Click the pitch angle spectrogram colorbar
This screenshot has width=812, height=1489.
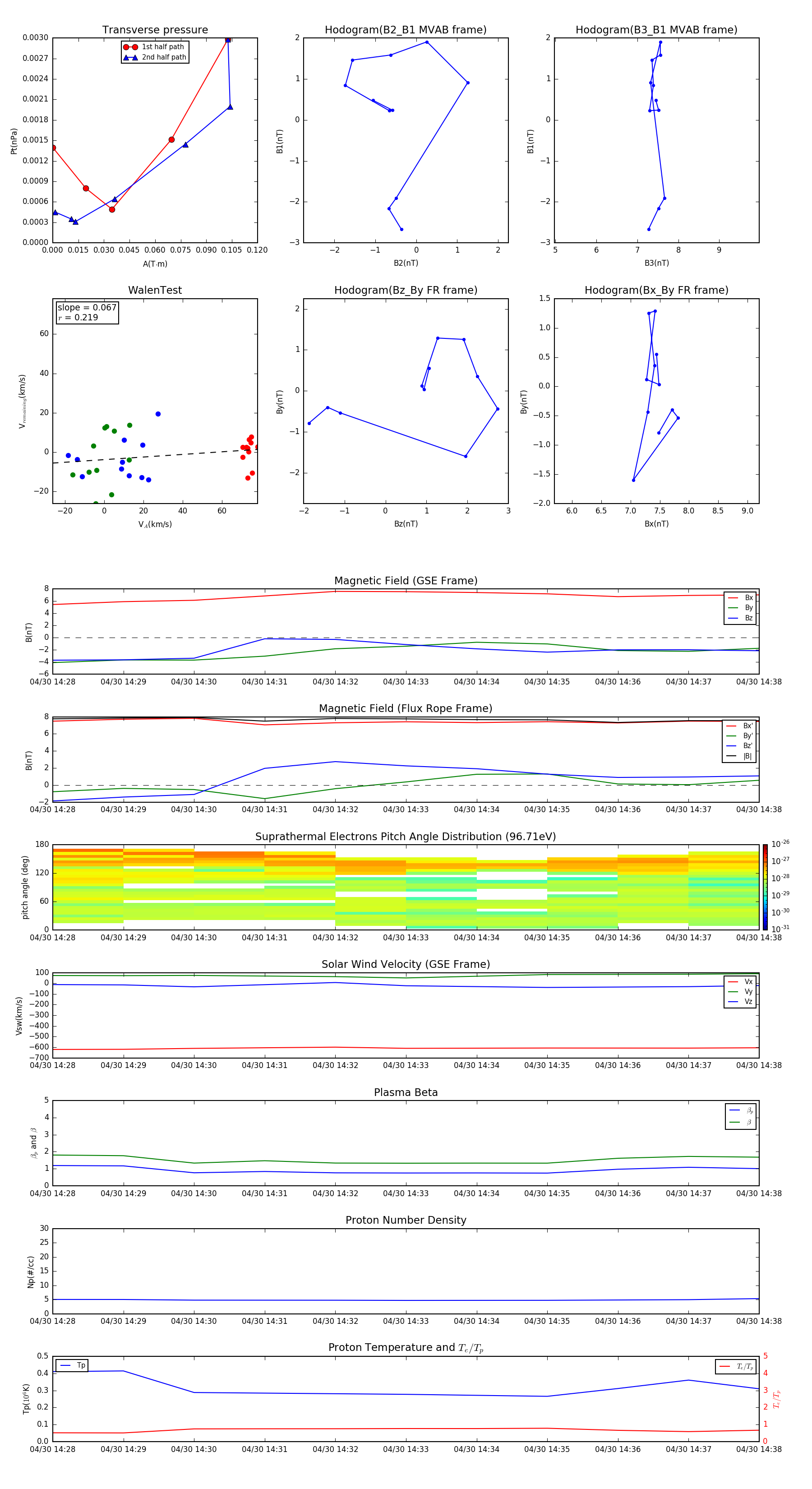765,887
